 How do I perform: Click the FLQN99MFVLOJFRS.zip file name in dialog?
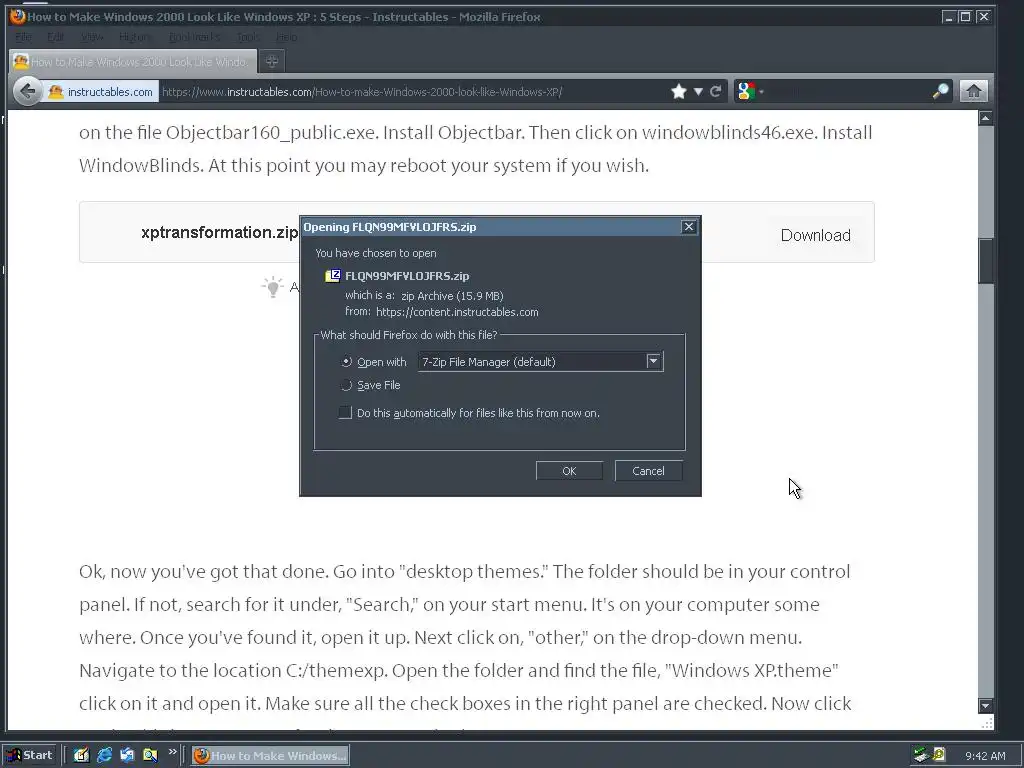coord(407,276)
